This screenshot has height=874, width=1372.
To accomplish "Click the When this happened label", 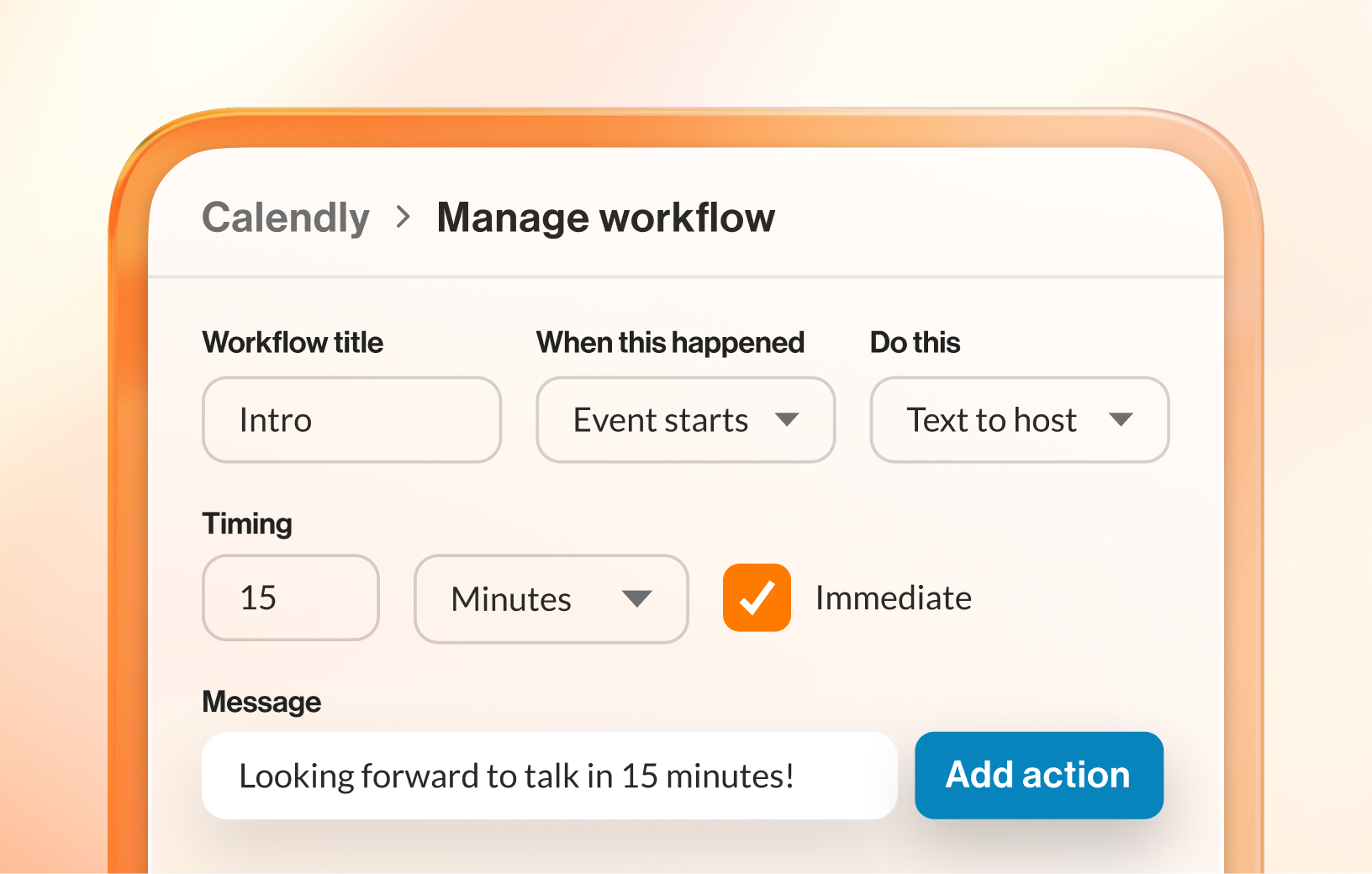I will (670, 343).
